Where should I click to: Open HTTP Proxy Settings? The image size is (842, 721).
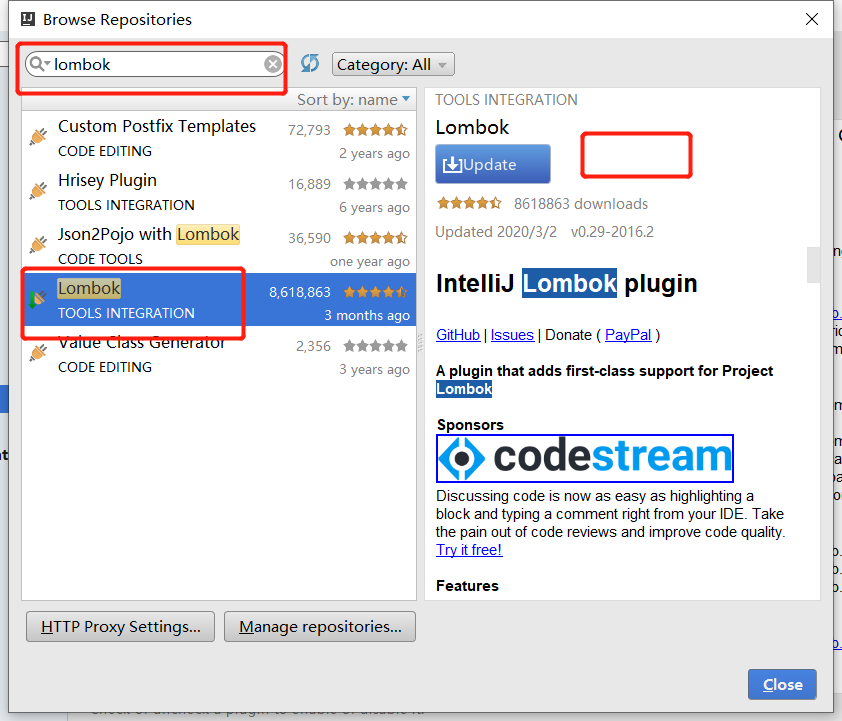tap(120, 627)
